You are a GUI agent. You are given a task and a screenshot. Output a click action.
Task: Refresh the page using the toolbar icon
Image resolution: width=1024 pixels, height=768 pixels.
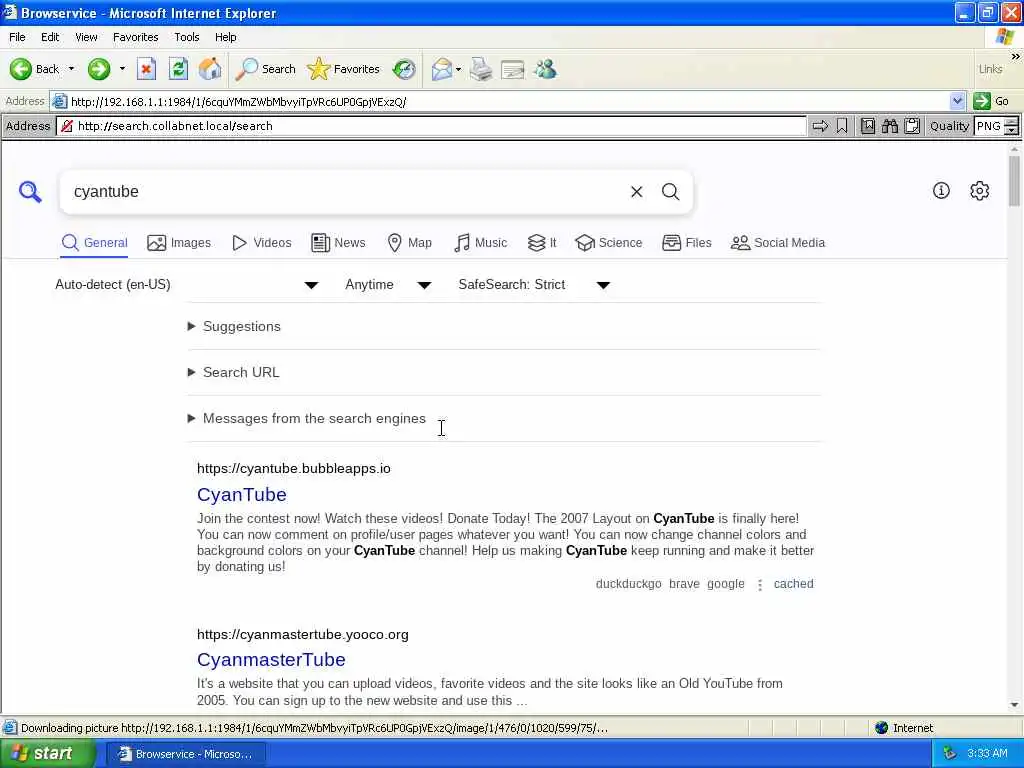[x=178, y=69]
